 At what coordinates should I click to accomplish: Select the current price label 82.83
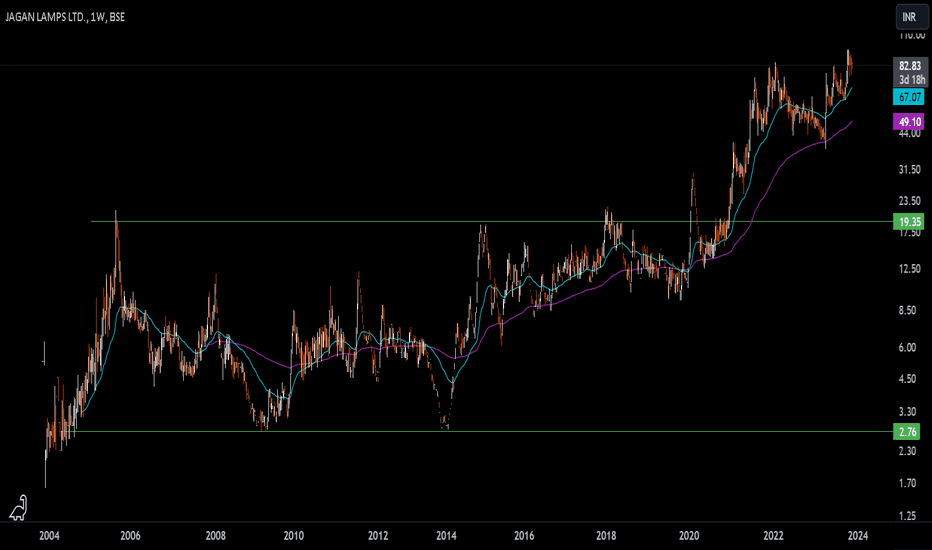(x=910, y=65)
